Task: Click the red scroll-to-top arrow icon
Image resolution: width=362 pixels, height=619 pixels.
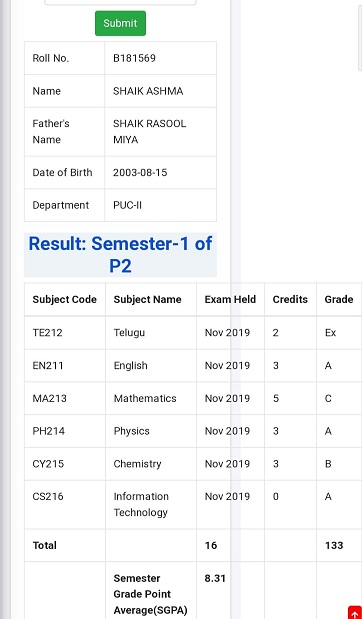Action: pyautogui.click(x=355, y=612)
